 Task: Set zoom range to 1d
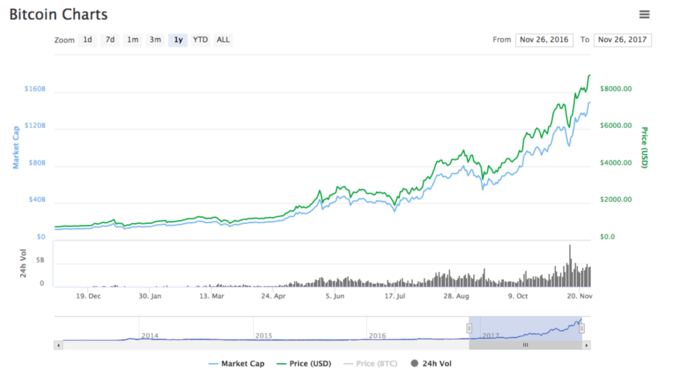88,40
